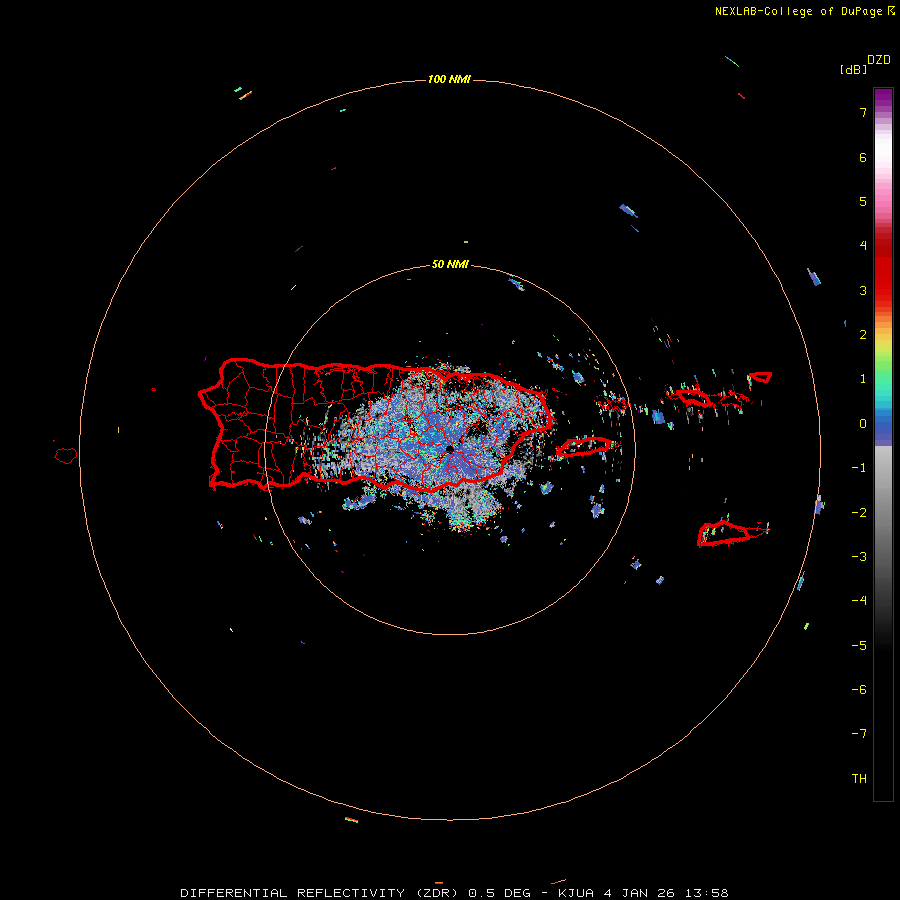Click the "100 NMI" range ring label
Screen dimensions: 900x900
449,79
